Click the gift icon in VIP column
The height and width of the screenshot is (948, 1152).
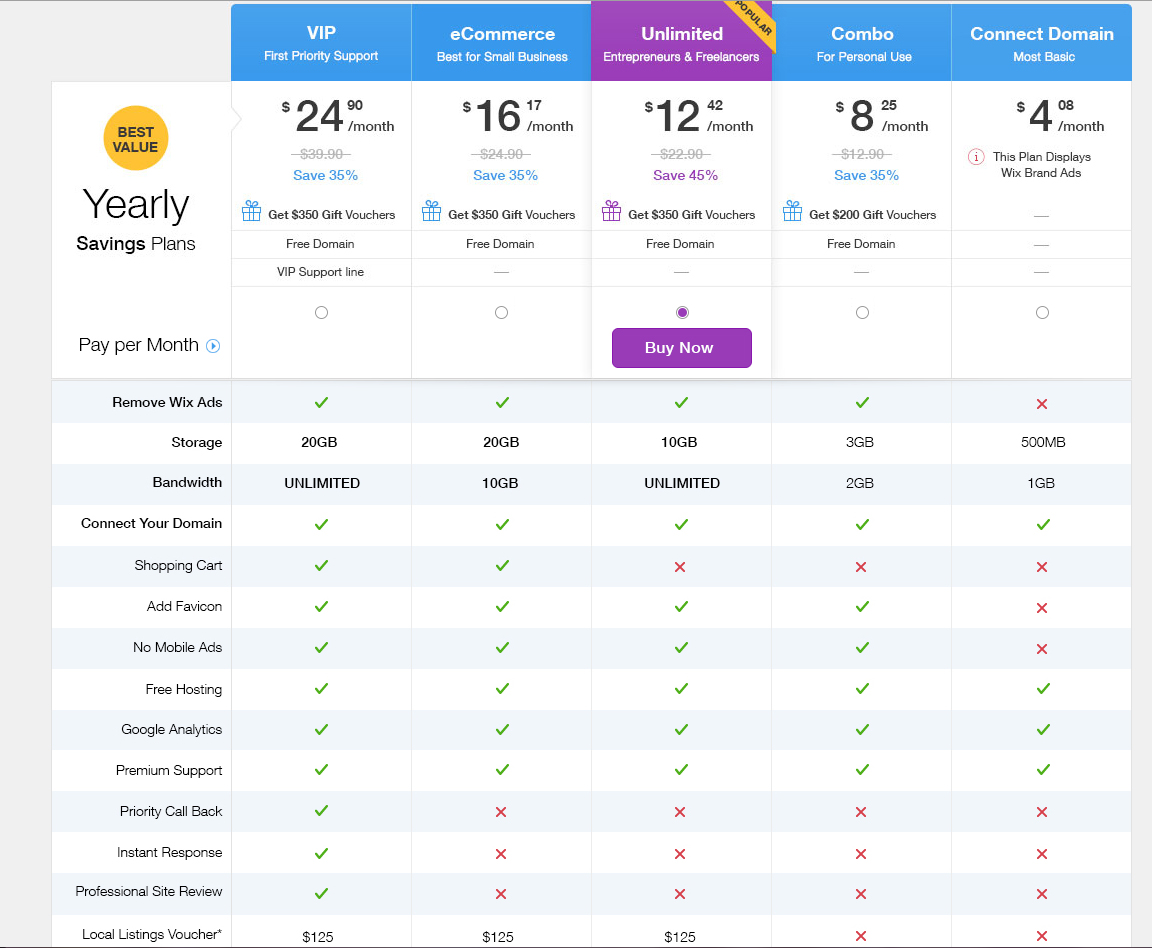251,212
